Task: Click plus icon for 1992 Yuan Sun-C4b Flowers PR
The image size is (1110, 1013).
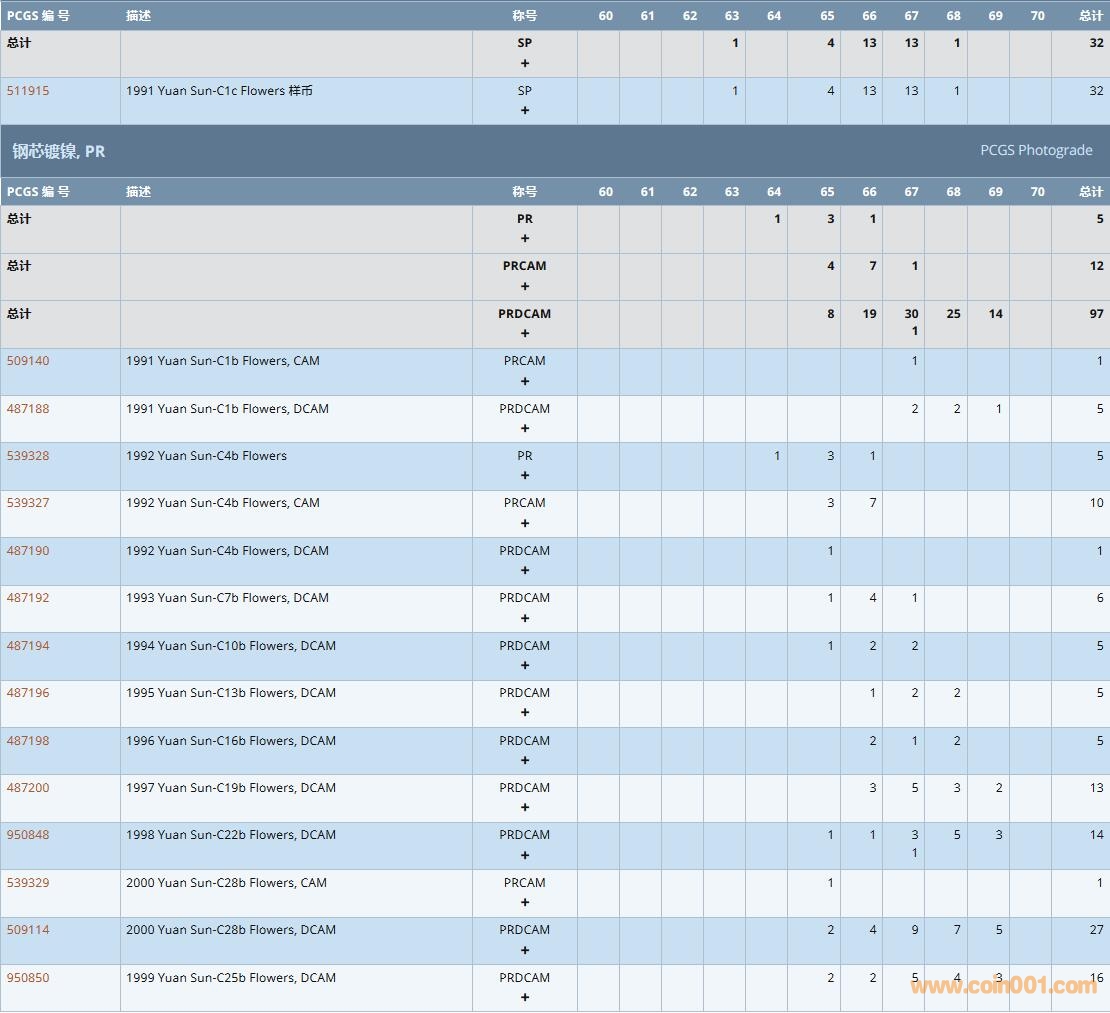Action: point(525,475)
